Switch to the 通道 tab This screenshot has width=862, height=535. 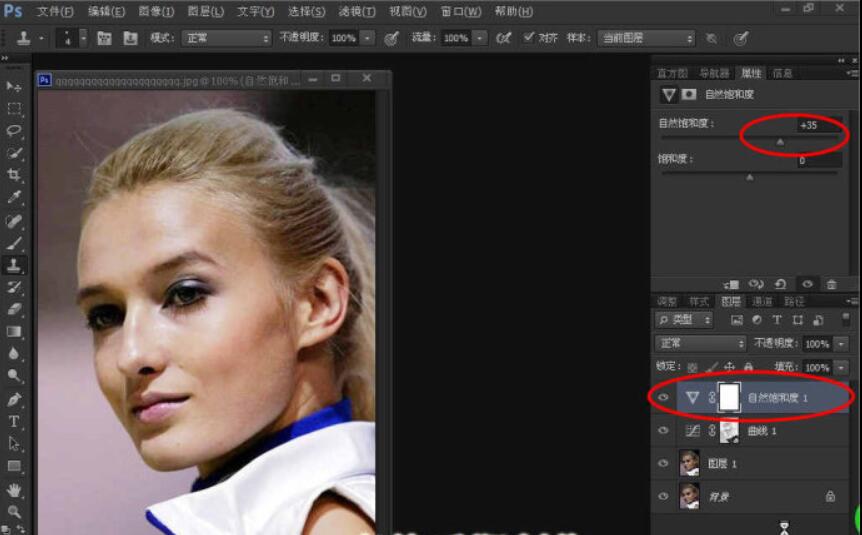762,301
